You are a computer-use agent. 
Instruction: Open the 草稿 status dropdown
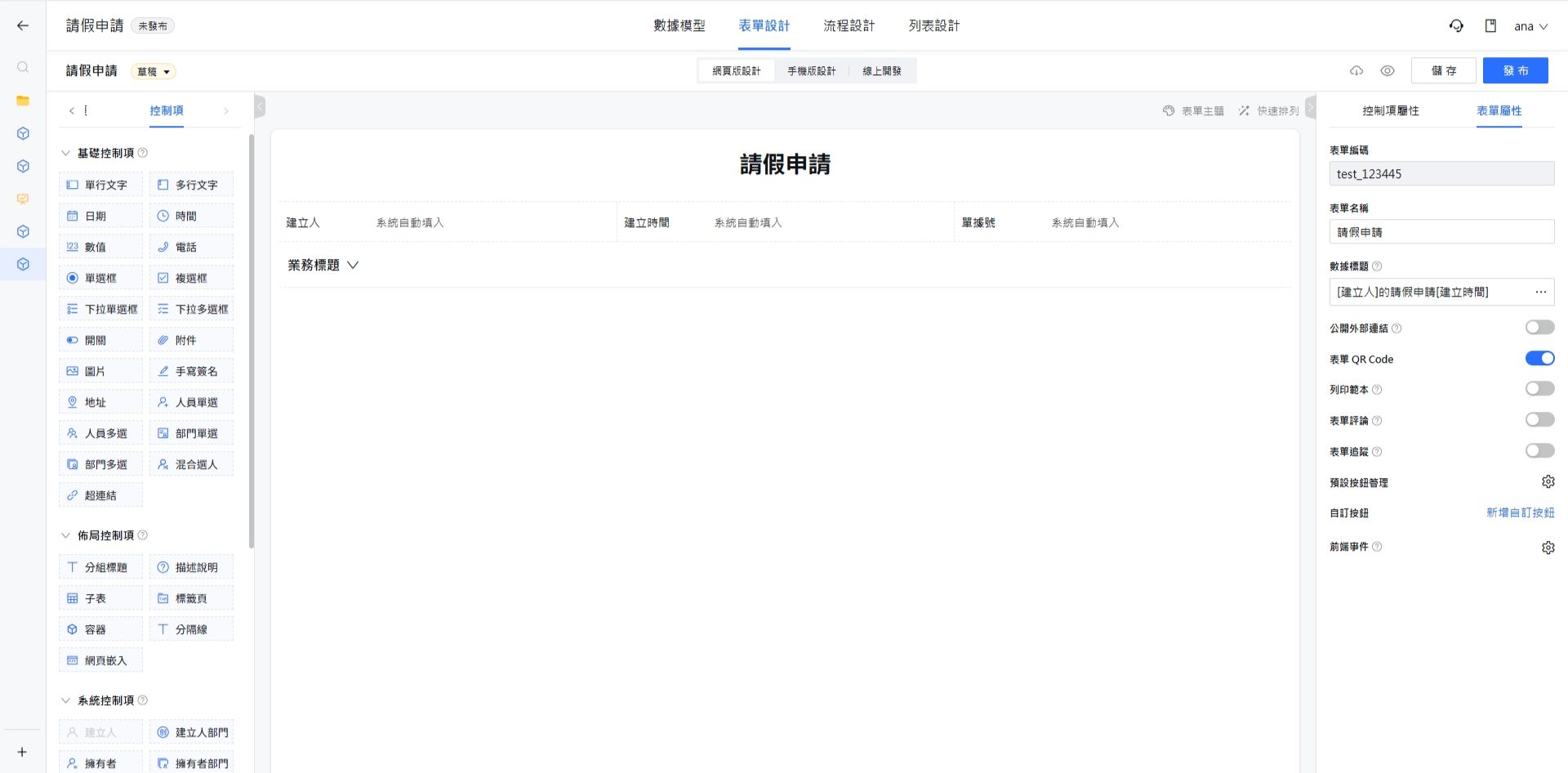coord(154,72)
